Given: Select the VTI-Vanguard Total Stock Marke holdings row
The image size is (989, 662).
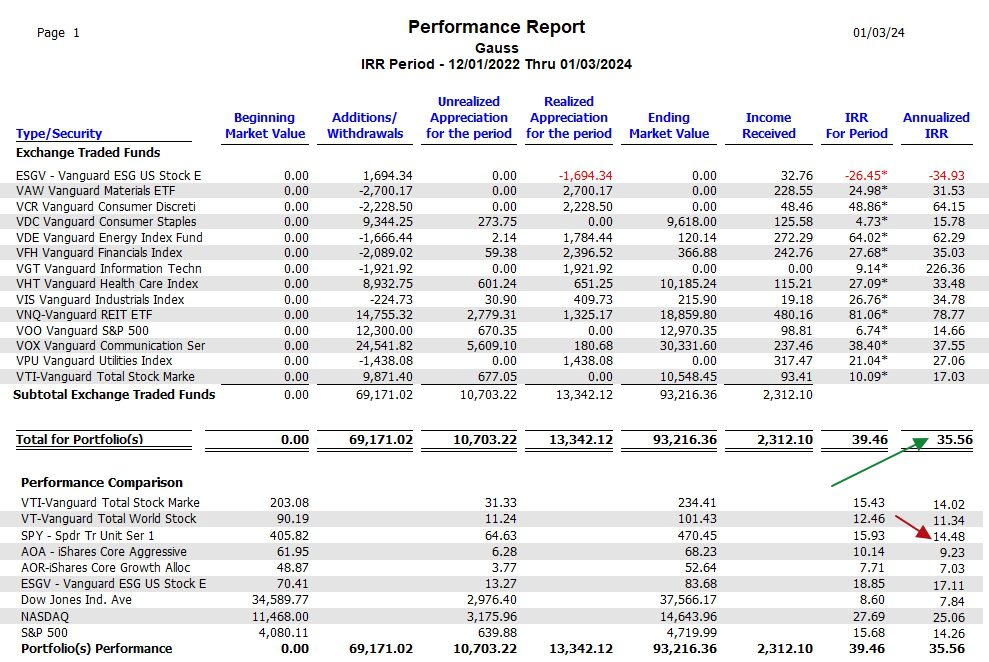Looking at the screenshot, I should tap(494, 376).
